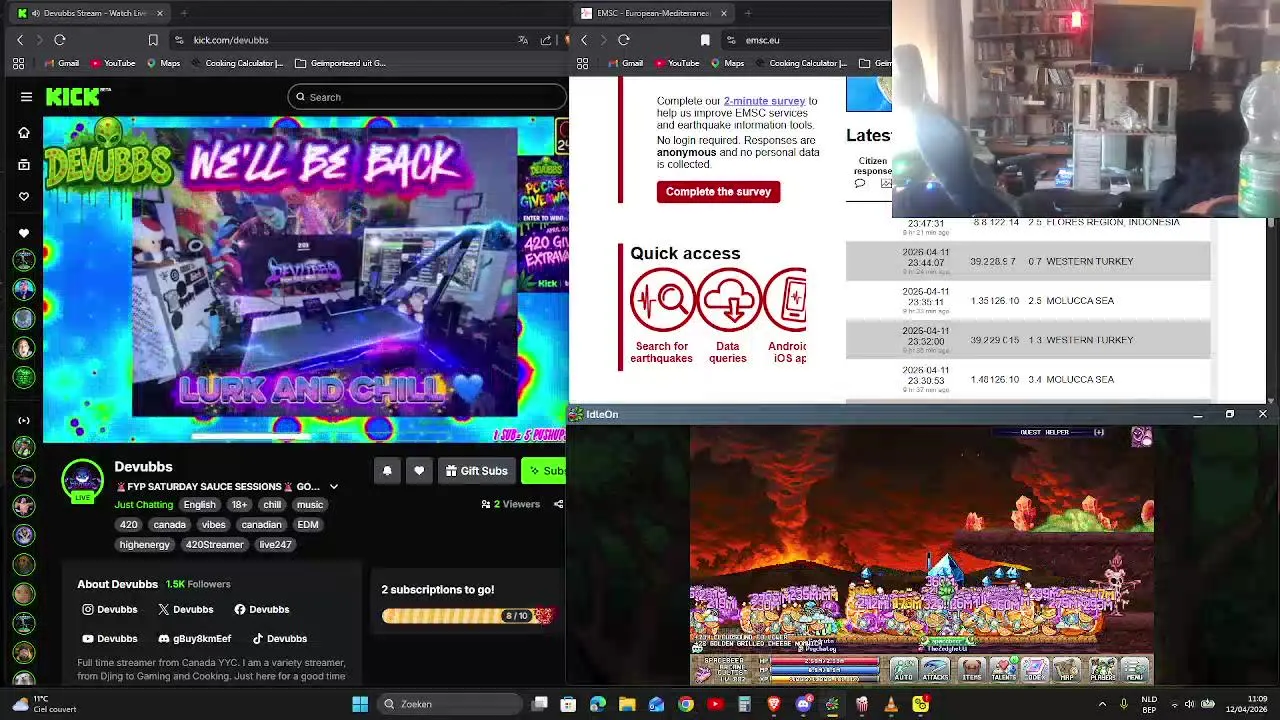Select the highenergy tag
Image resolution: width=1280 pixels, height=720 pixels.
[x=145, y=545]
